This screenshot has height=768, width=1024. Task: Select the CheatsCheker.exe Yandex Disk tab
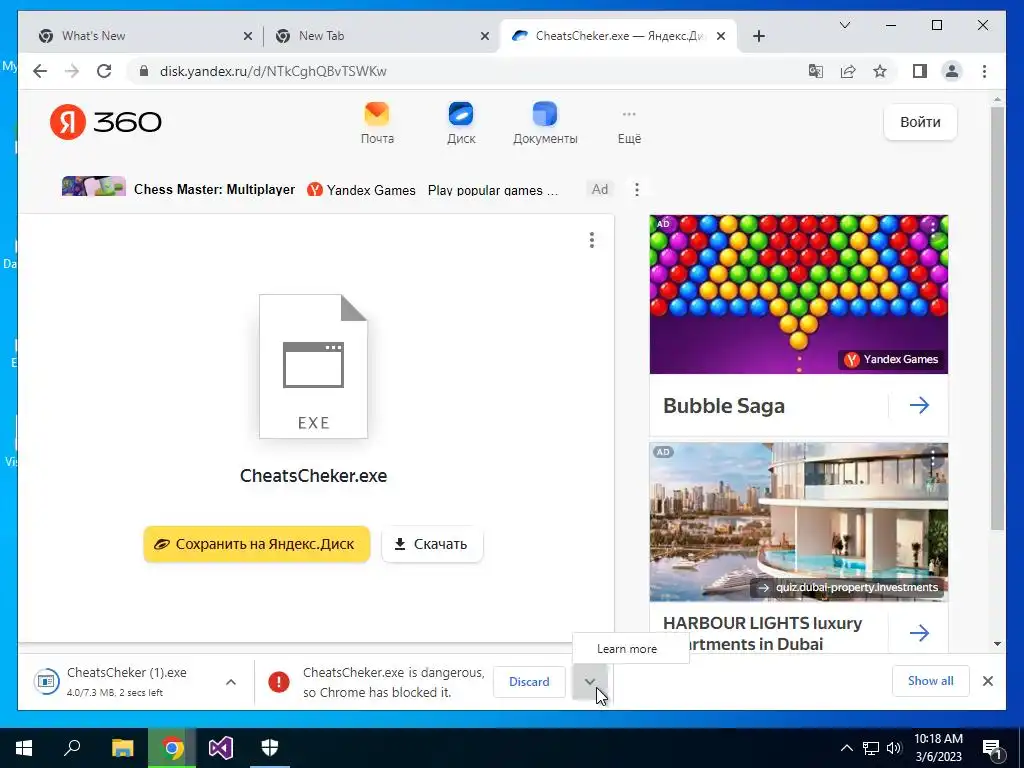click(618, 36)
